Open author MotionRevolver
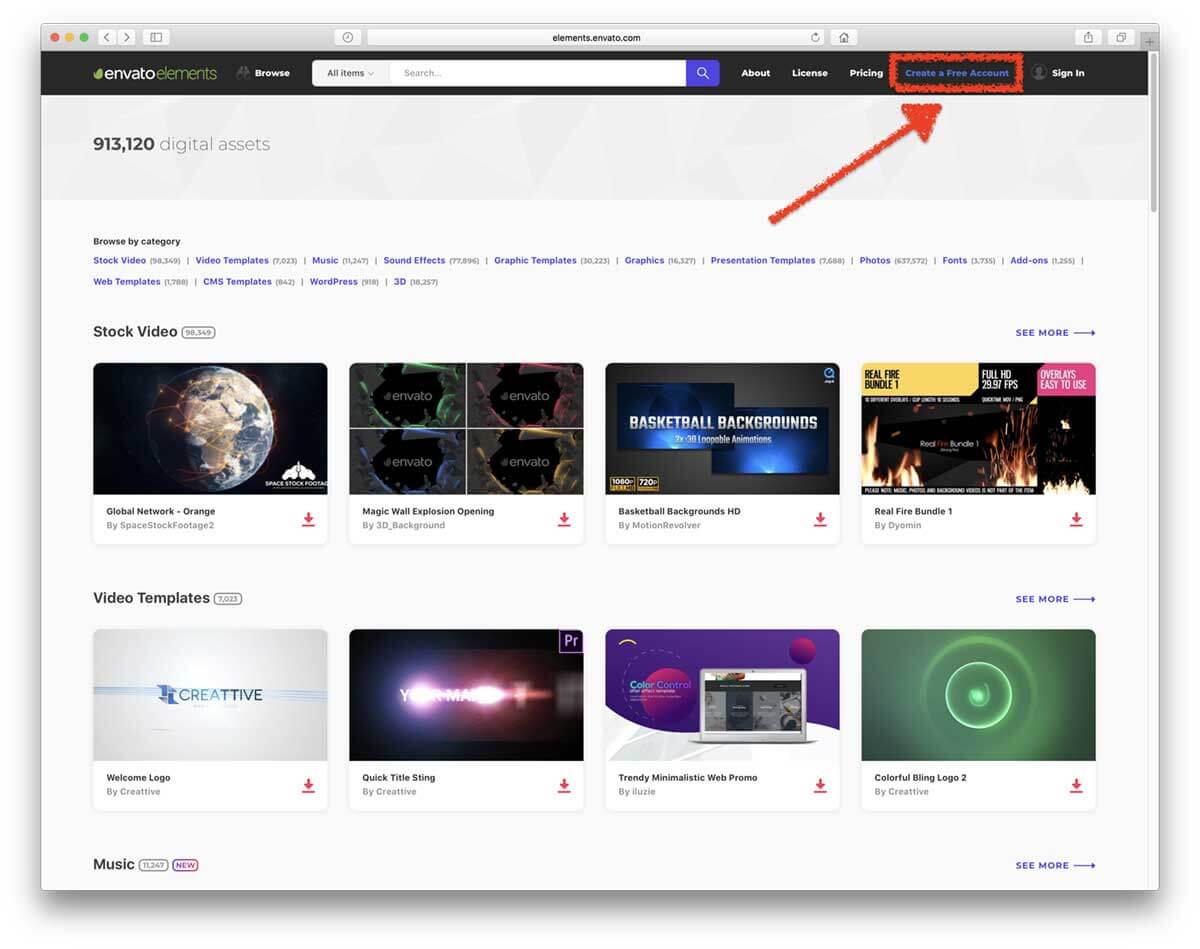This screenshot has height=949, width=1200. pos(665,525)
